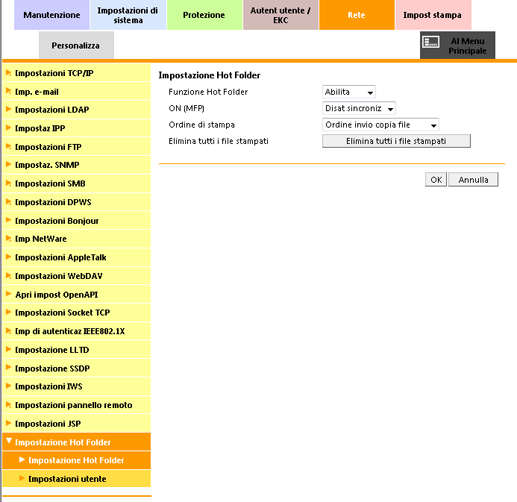This screenshot has height=502, width=517.
Task: Open Impostazioni pannello remoto section
Action: tap(77, 405)
